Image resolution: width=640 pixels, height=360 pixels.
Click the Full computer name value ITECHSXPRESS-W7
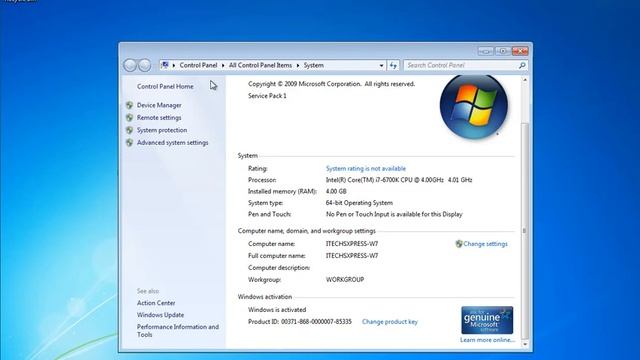352,256
